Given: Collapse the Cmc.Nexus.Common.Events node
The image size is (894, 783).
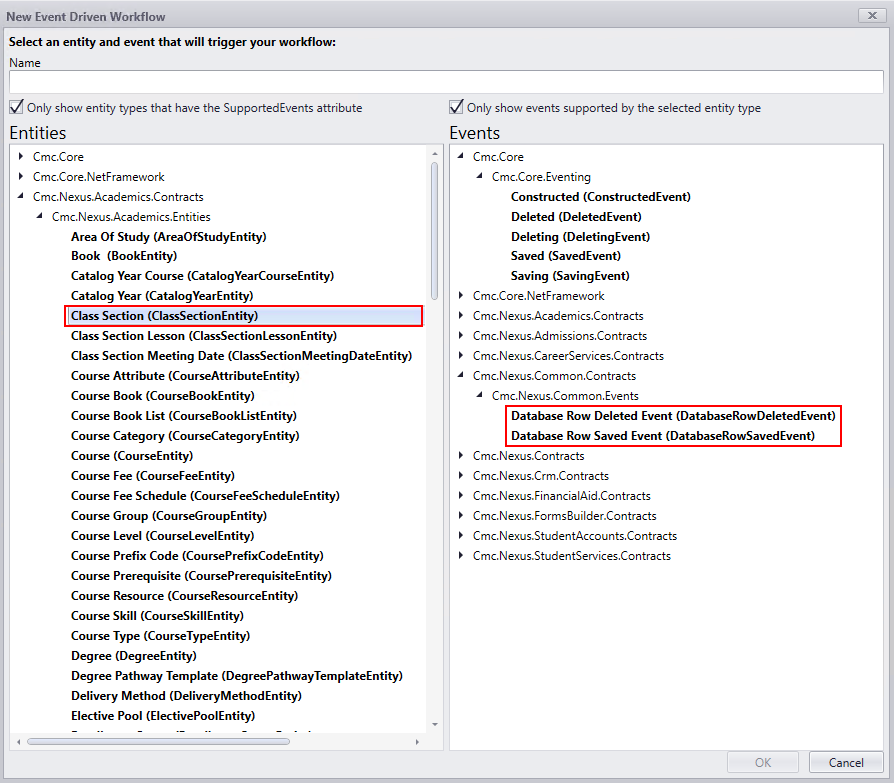Looking at the screenshot, I should pyautogui.click(x=478, y=395).
